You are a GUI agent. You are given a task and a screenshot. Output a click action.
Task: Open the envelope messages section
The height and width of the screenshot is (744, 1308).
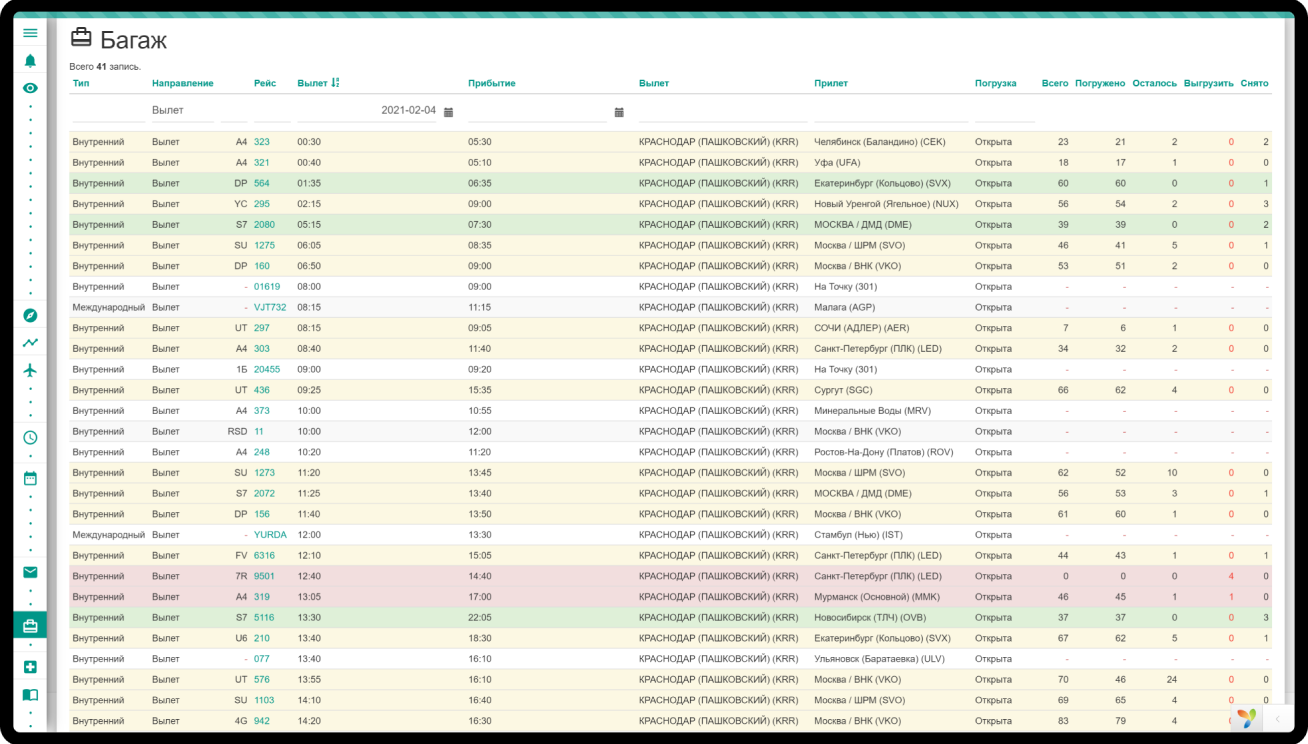30,572
